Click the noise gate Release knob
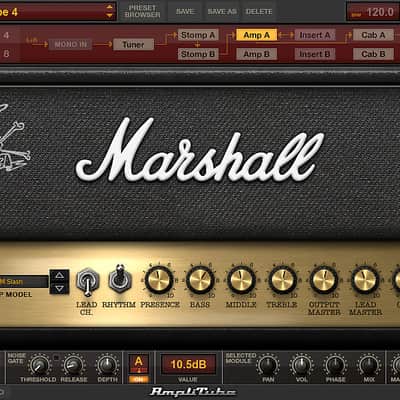400x400 pixels. tap(73, 365)
